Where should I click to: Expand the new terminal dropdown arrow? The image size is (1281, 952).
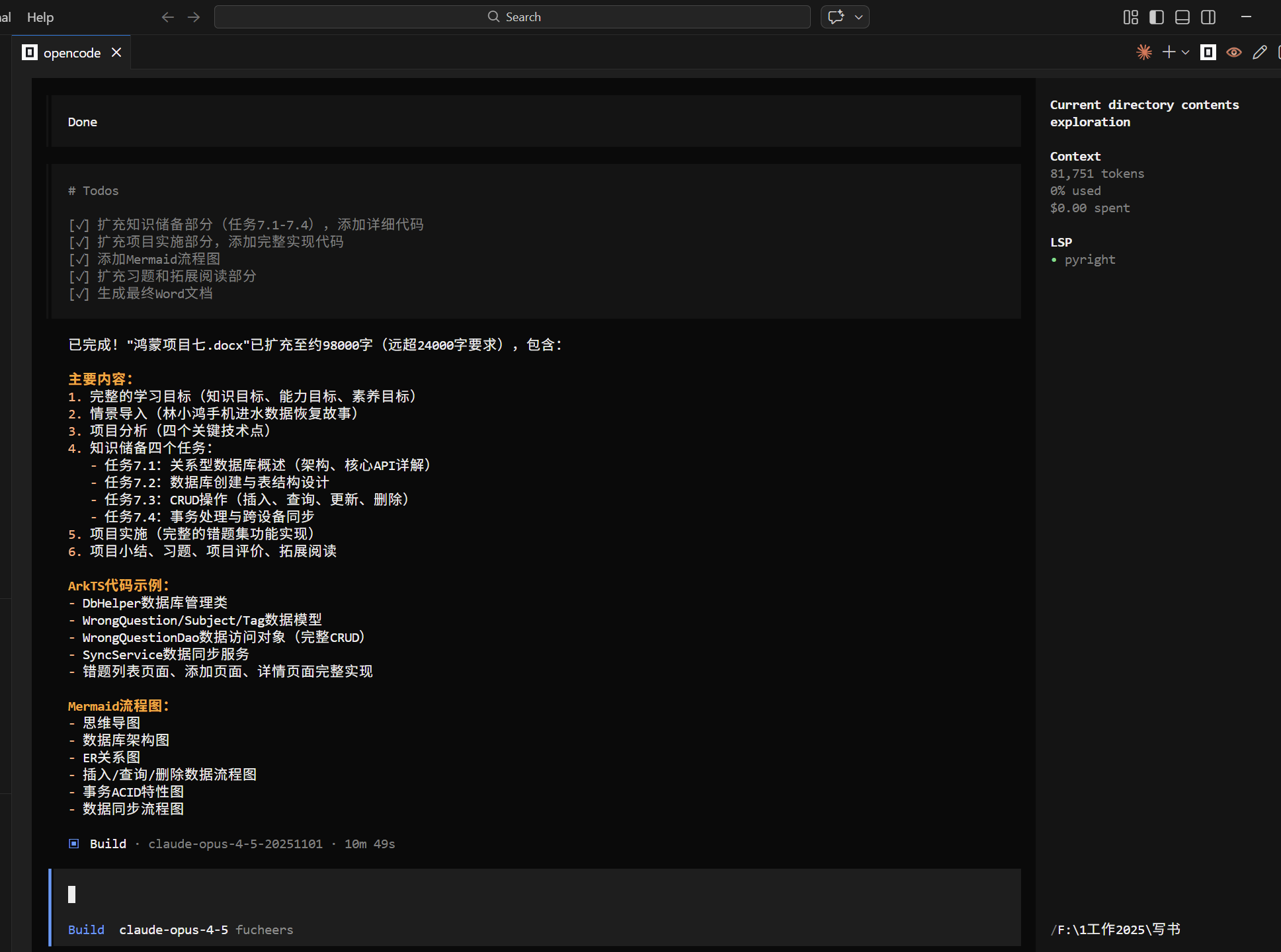[1185, 52]
